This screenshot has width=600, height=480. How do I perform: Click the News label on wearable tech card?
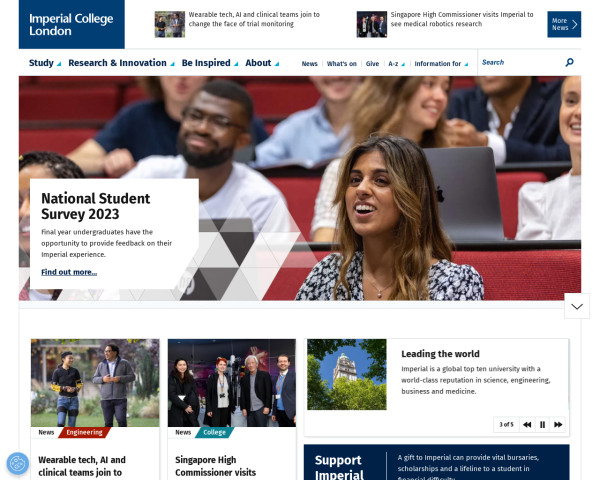click(46, 432)
